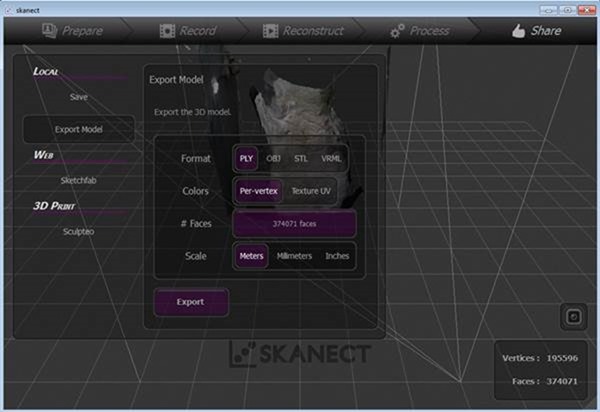
Task: Choose OBJ format
Action: [x=273, y=158]
